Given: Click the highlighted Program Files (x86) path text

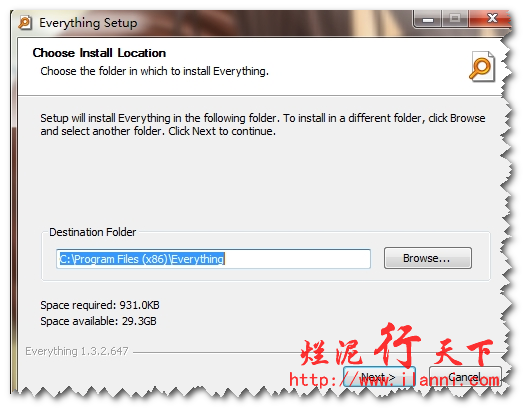Looking at the screenshot, I should (142, 259).
